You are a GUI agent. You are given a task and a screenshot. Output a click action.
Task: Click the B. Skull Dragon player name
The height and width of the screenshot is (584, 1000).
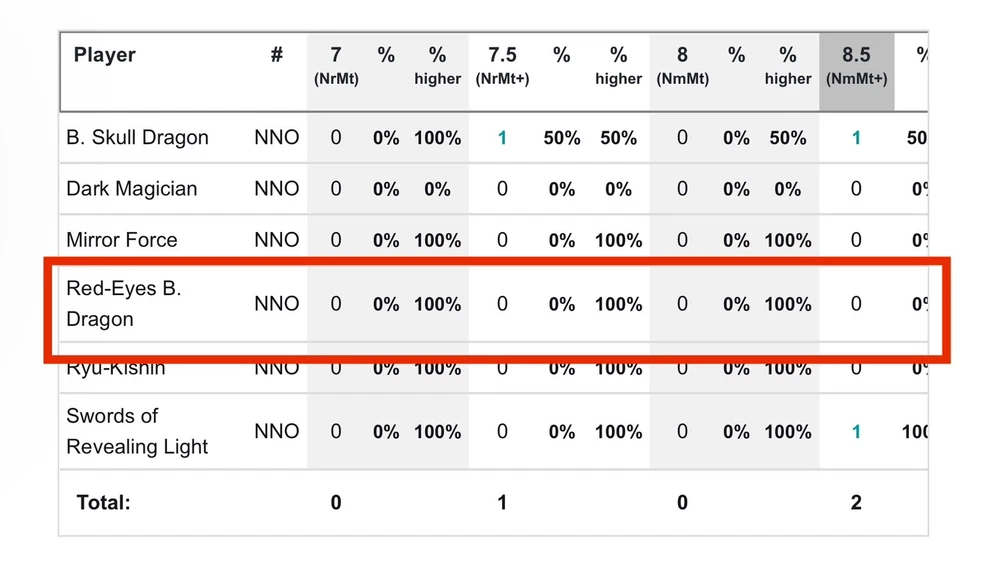(137, 138)
